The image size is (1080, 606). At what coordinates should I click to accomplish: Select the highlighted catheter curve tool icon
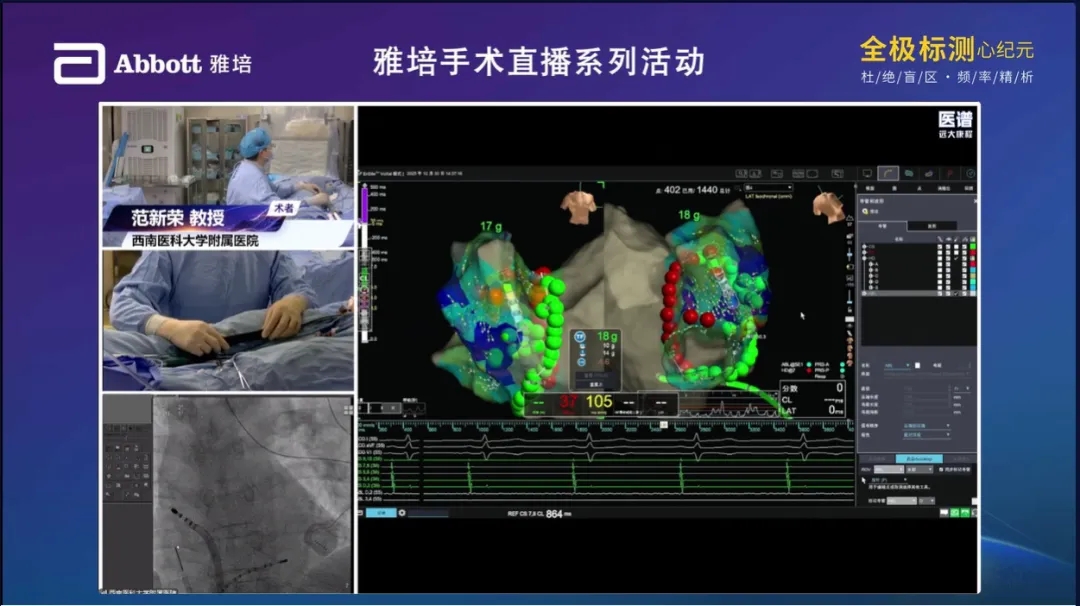coord(888,174)
